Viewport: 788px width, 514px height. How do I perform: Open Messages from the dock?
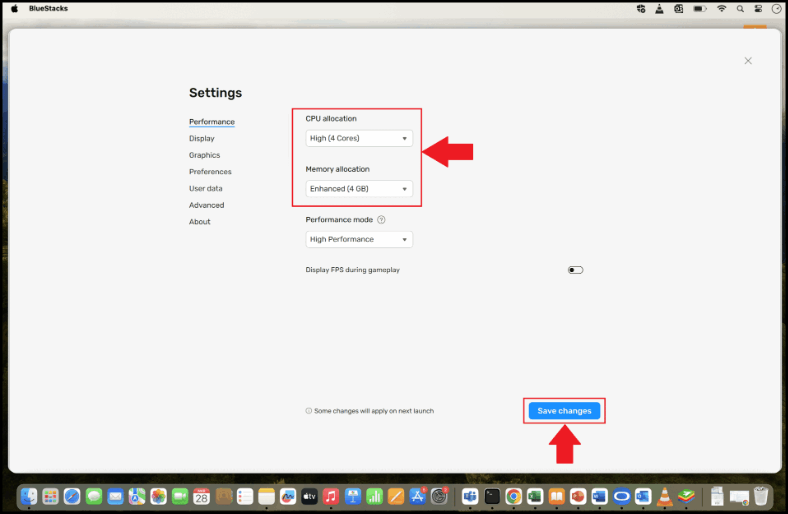[x=94, y=497]
